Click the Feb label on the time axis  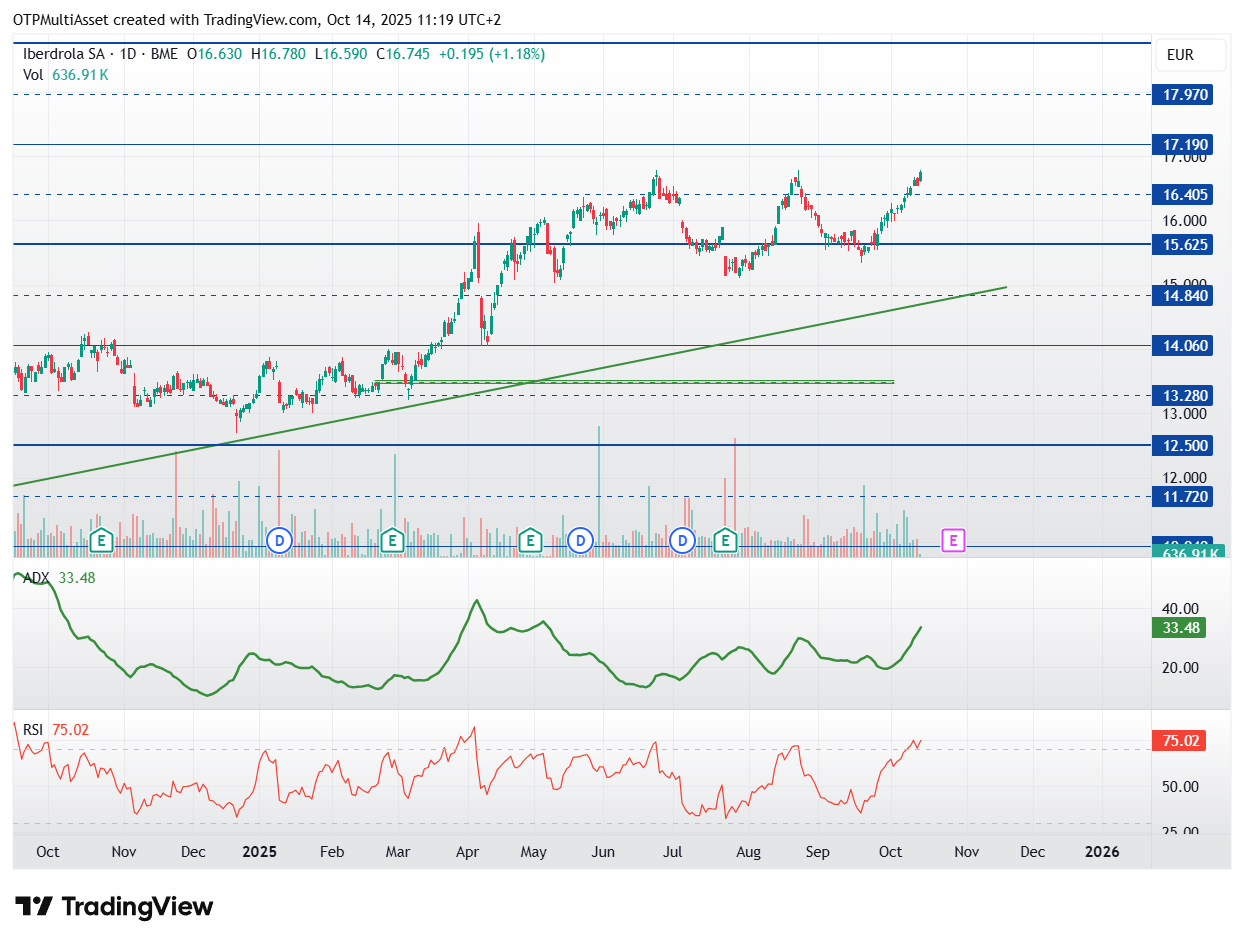(331, 852)
